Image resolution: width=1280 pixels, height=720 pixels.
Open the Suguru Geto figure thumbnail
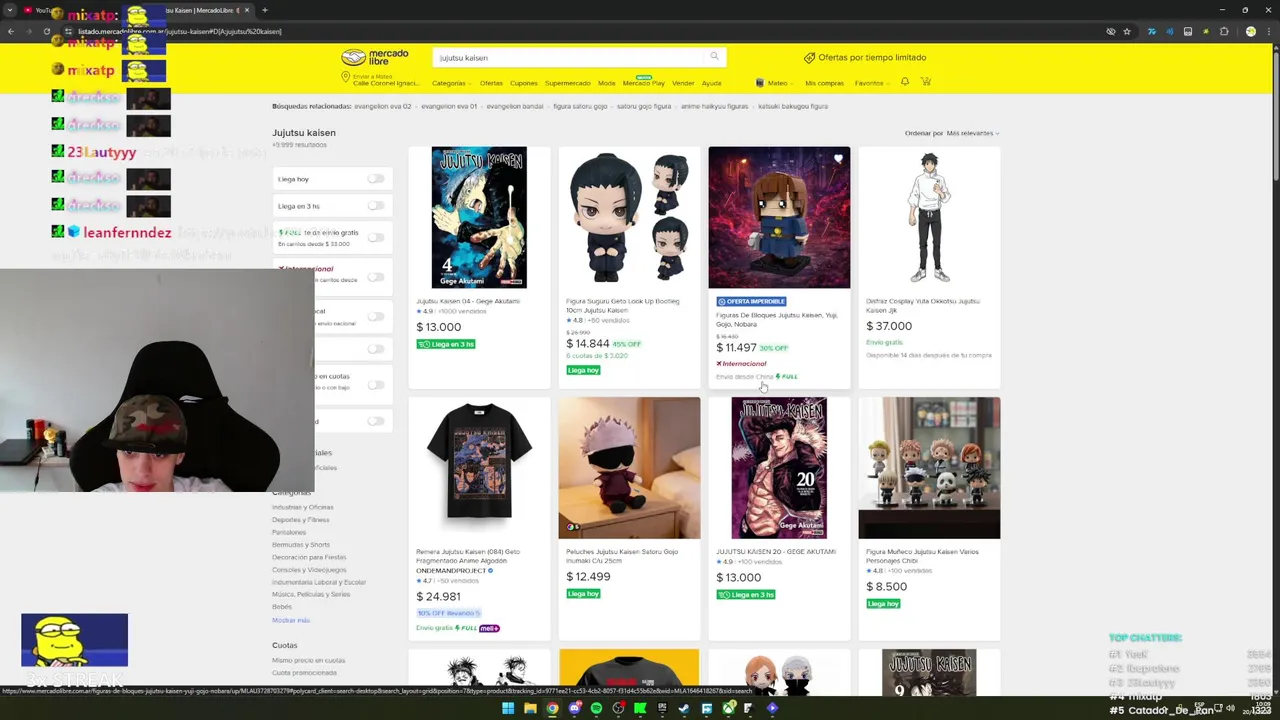pyautogui.click(x=629, y=217)
